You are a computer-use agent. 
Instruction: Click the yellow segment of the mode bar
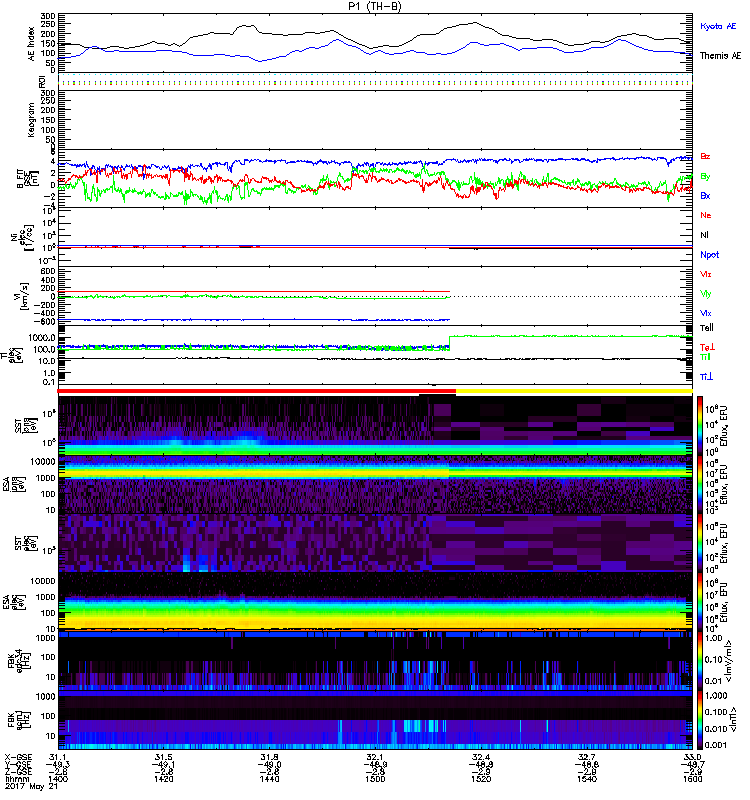tap(574, 391)
